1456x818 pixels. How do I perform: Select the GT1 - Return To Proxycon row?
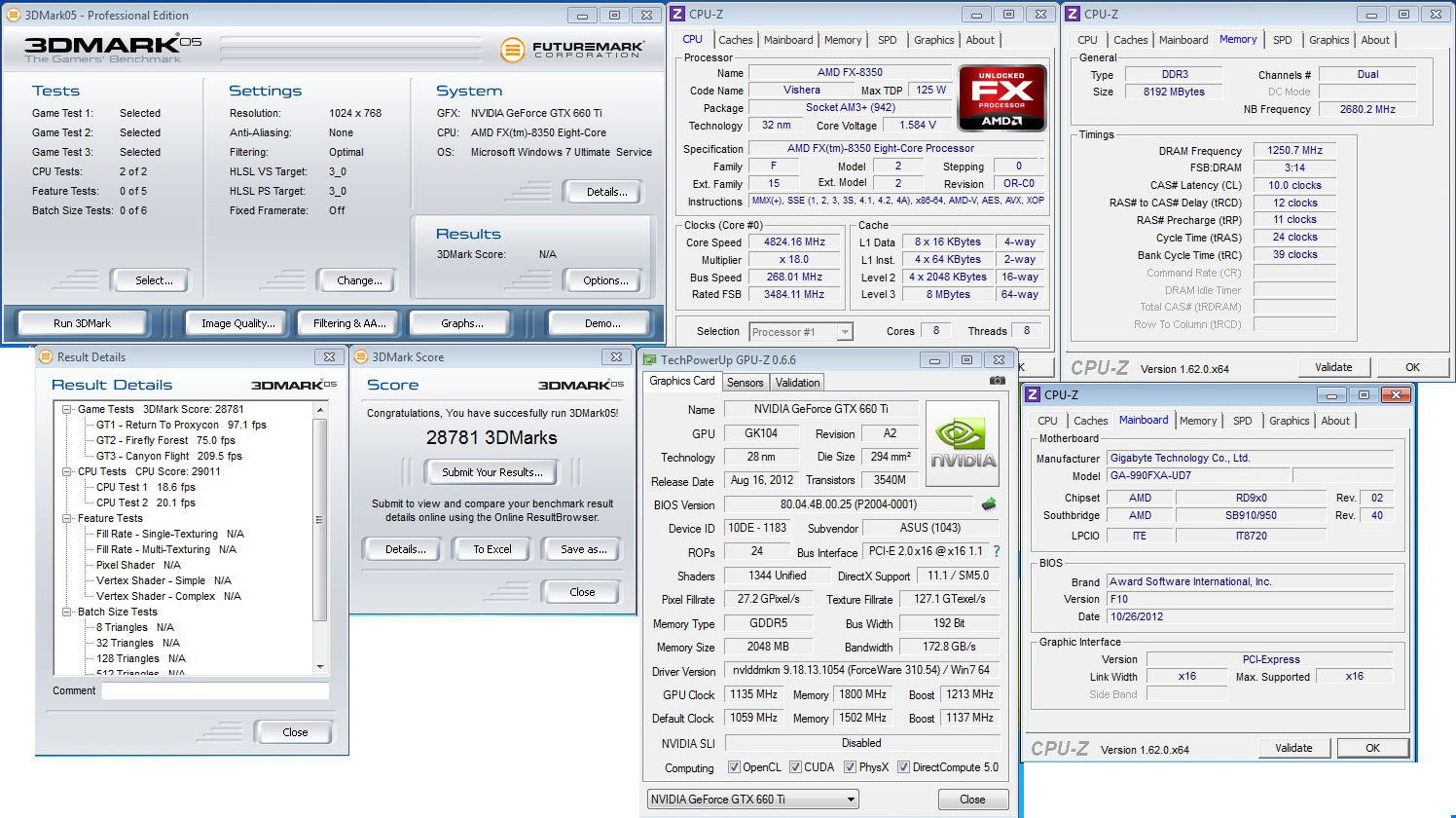181,426
